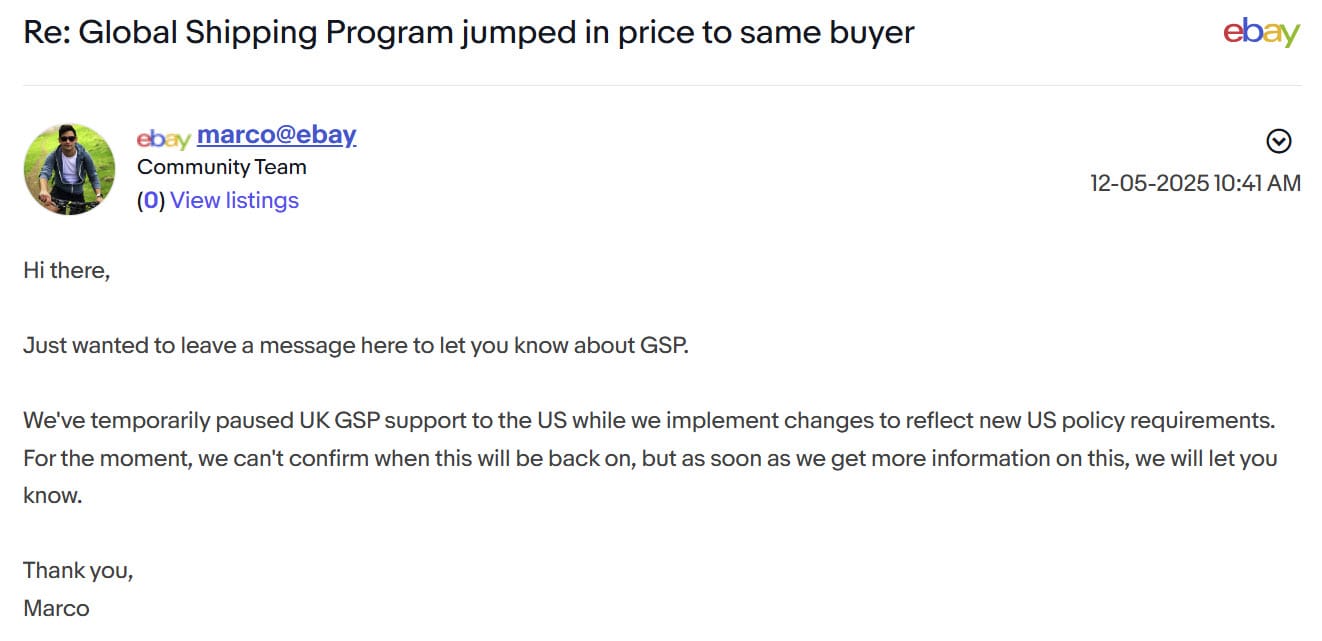Click the words "UK GSP support"
This screenshot has width=1322, height=641.
pyautogui.click(x=372, y=420)
